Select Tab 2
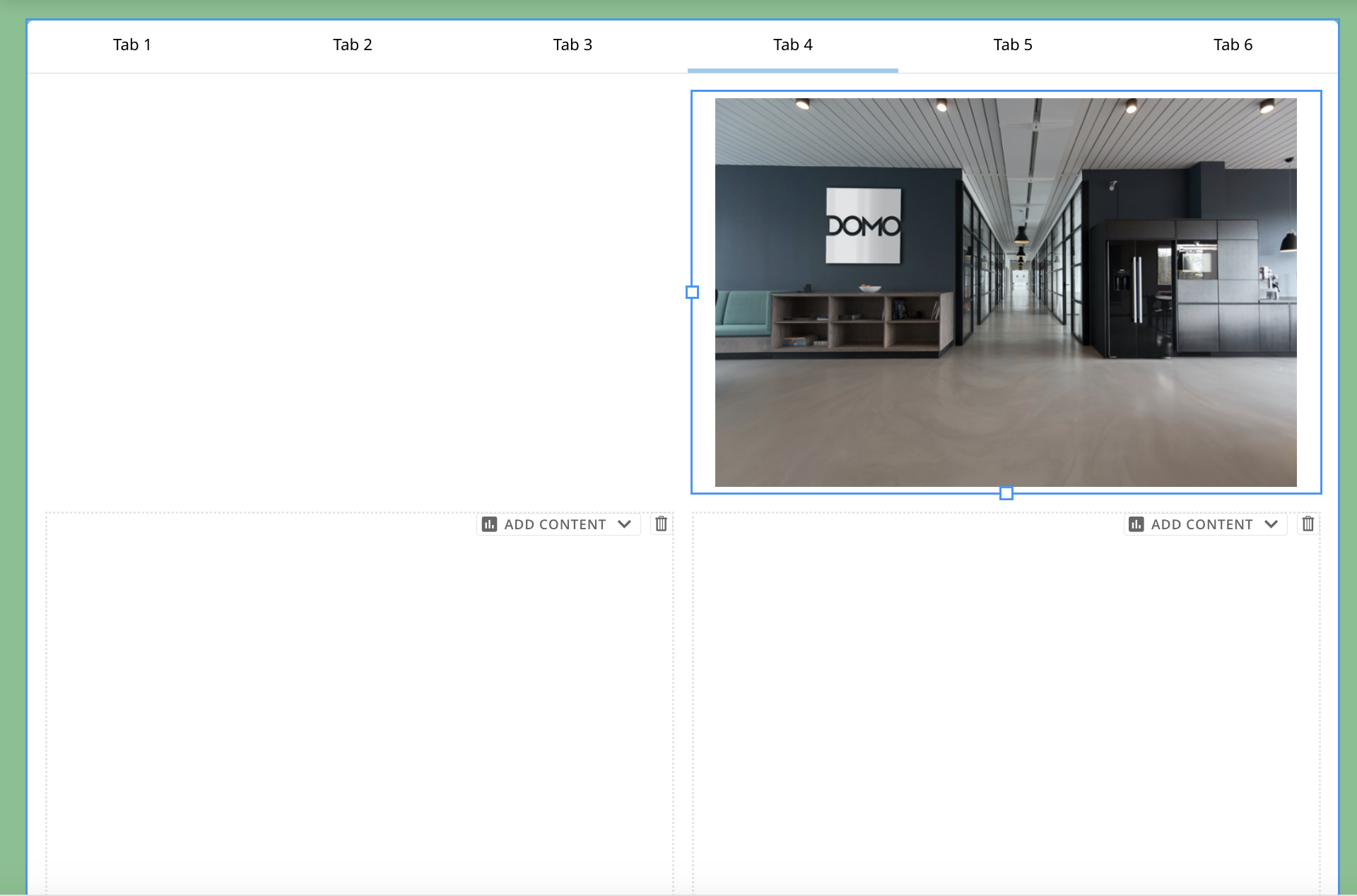Image resolution: width=1357 pixels, height=896 pixels. pyautogui.click(x=352, y=45)
